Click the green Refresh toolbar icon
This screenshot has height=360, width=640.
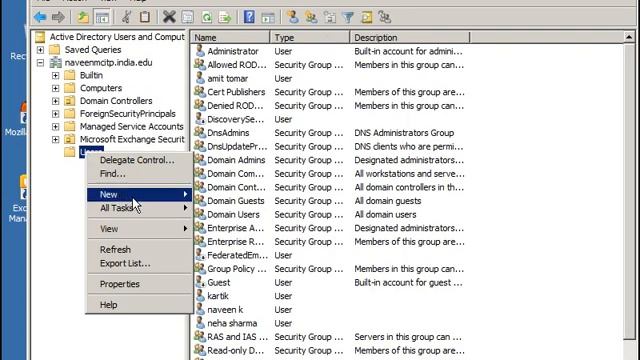coord(207,17)
